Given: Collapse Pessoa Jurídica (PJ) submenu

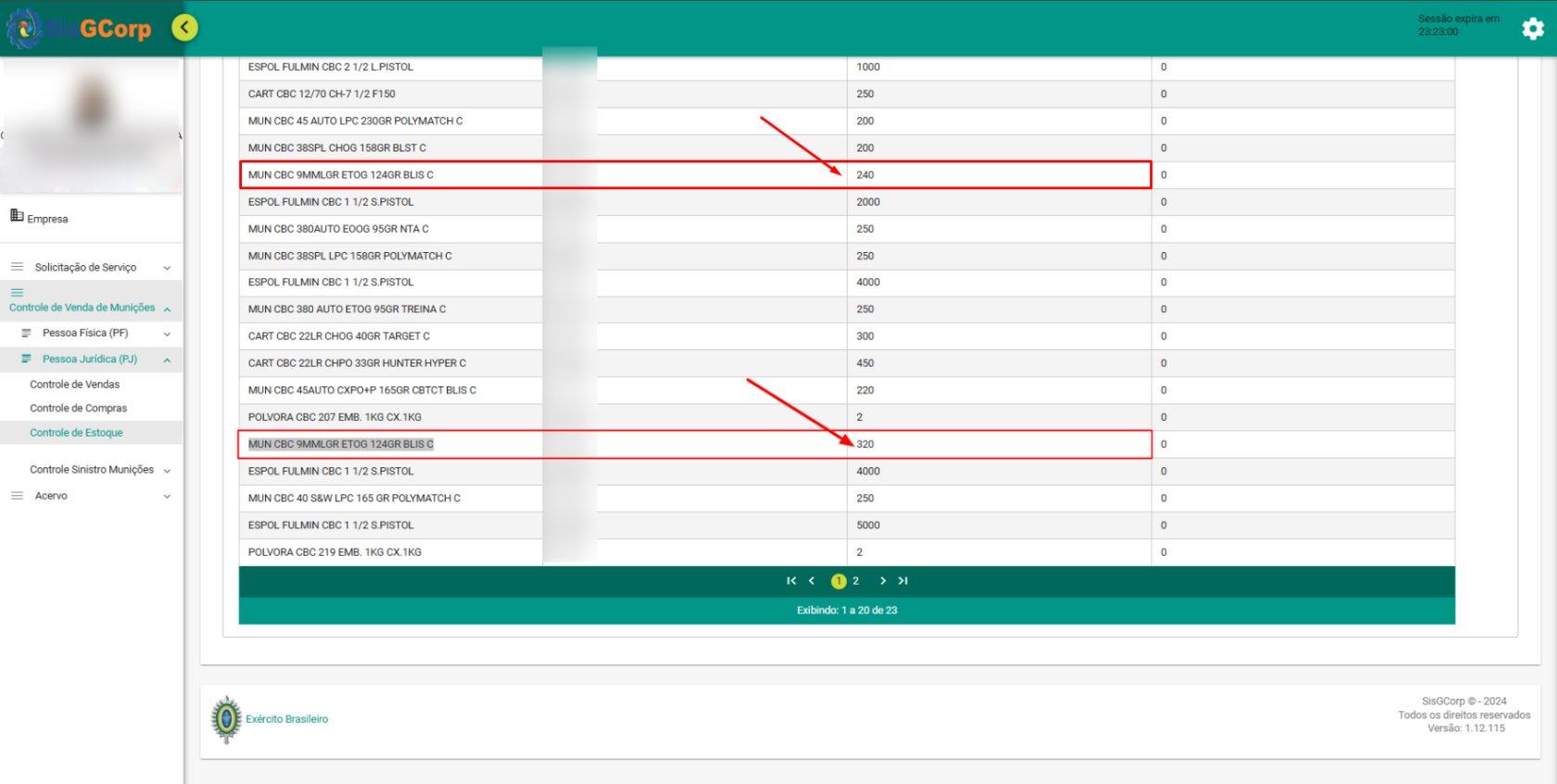Looking at the screenshot, I should click(167, 360).
